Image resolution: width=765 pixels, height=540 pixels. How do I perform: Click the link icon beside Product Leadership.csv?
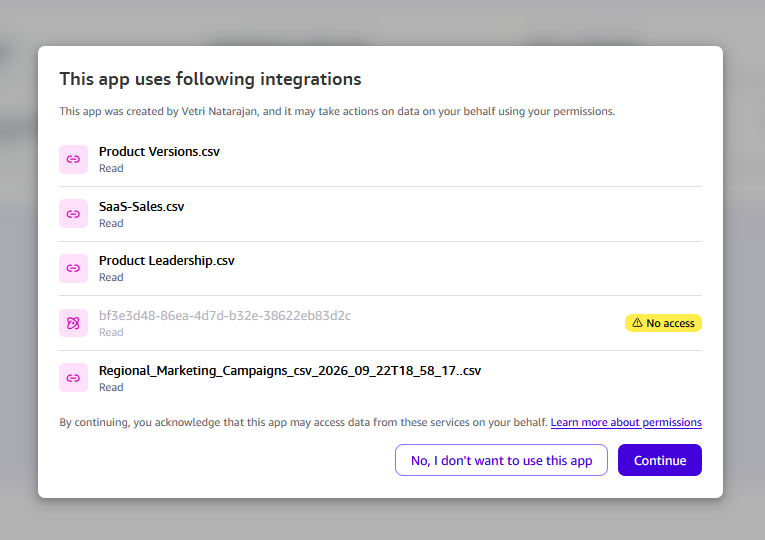[x=73, y=268]
